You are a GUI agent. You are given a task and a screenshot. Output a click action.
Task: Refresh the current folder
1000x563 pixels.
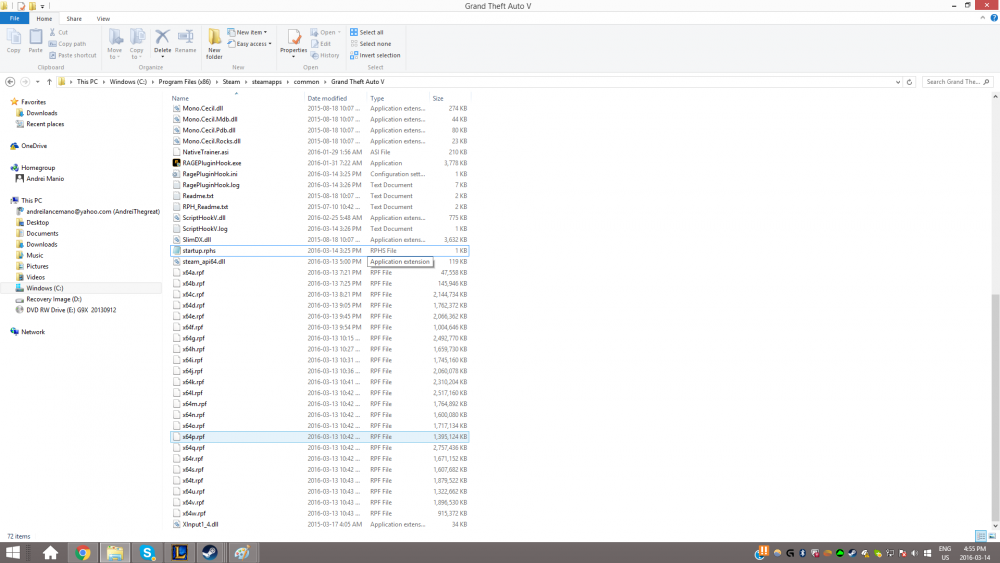tap(909, 82)
